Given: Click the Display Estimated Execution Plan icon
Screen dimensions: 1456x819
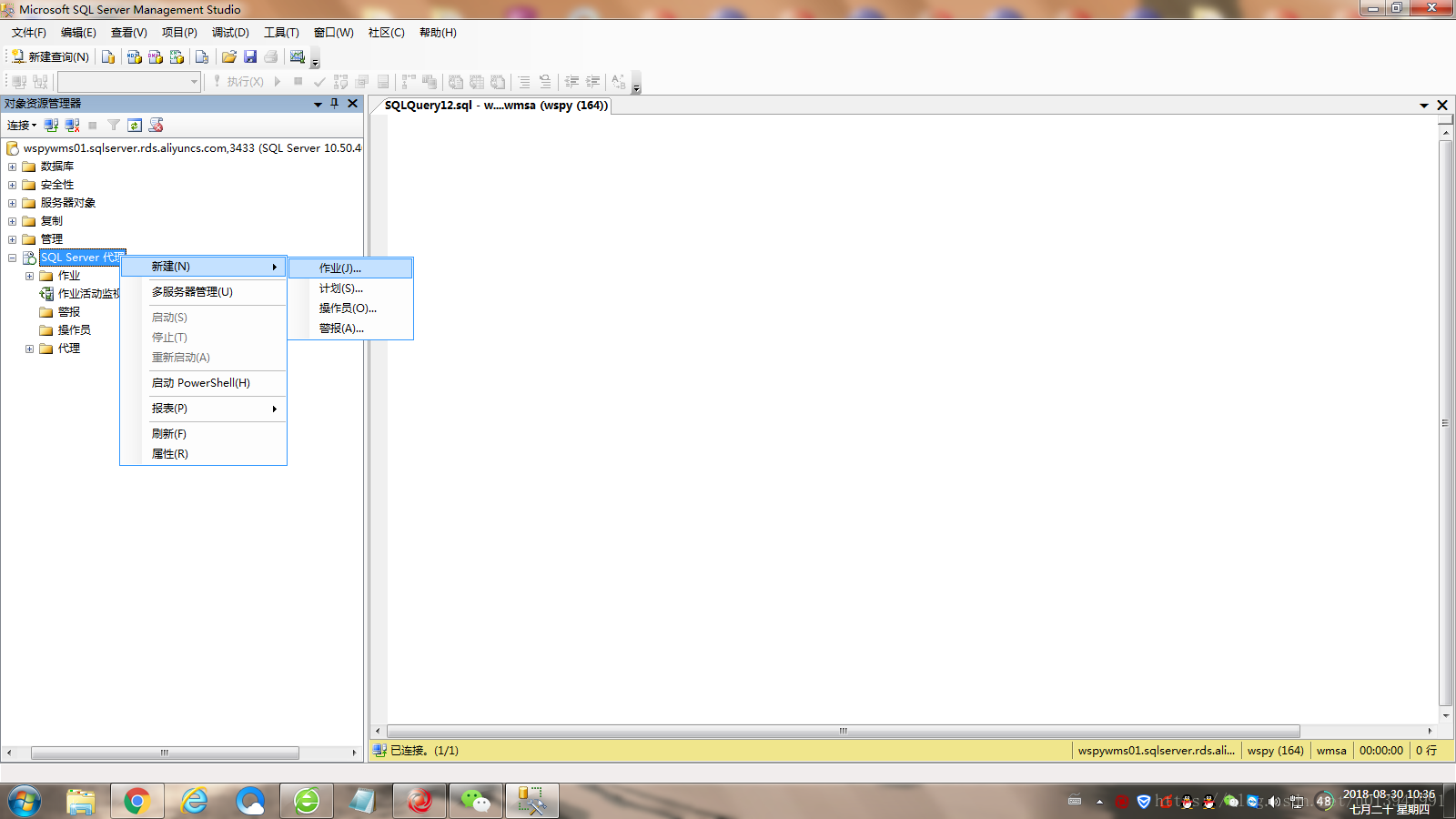Looking at the screenshot, I should (340, 82).
